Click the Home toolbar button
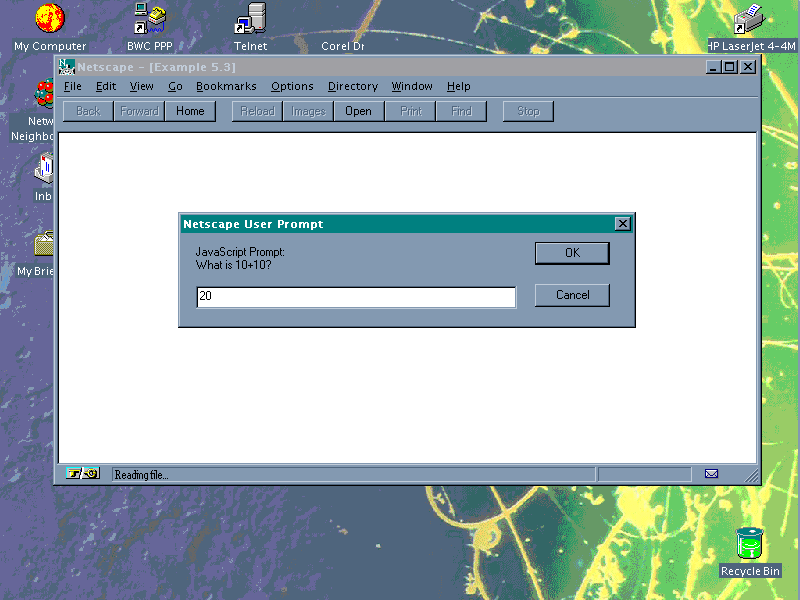 [190, 111]
